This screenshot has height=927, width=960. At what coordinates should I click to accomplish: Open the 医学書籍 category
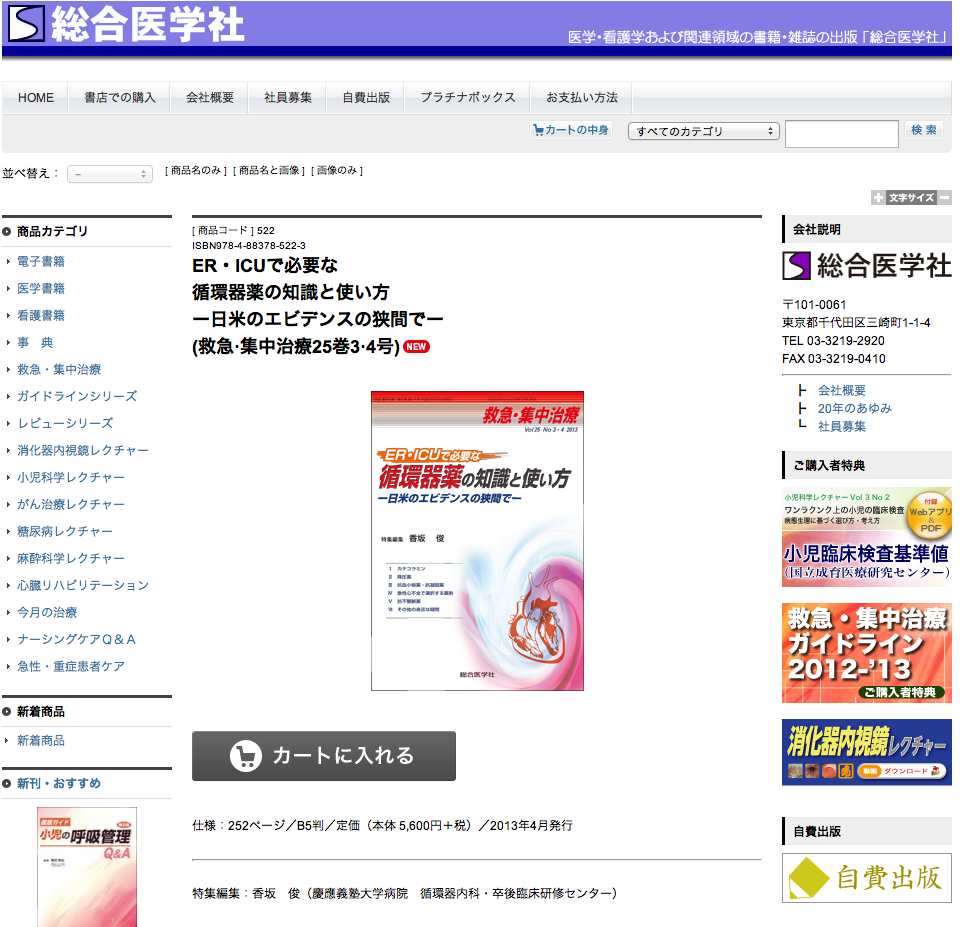[x=41, y=288]
